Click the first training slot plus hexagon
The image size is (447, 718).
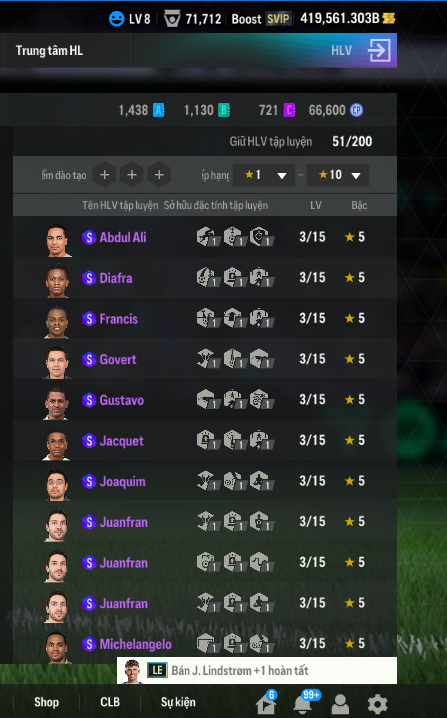click(104, 174)
